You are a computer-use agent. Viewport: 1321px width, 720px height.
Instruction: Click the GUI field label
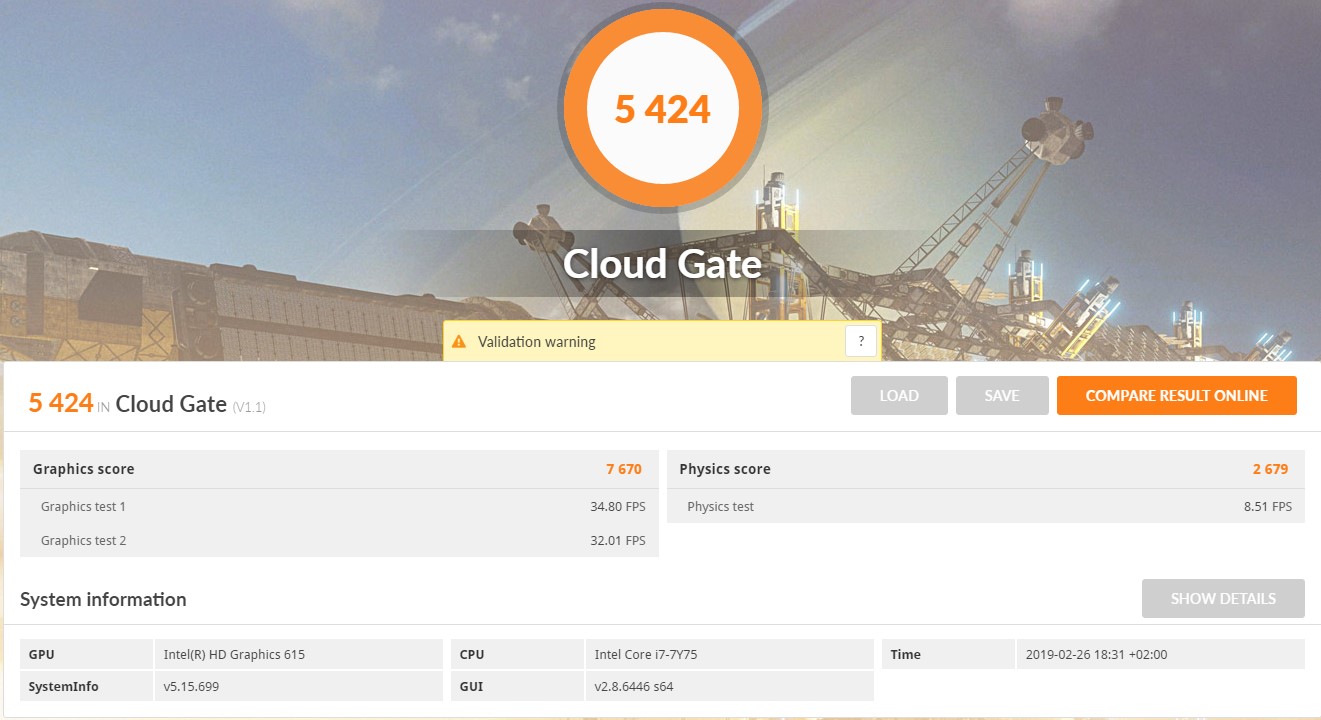pyautogui.click(x=471, y=687)
